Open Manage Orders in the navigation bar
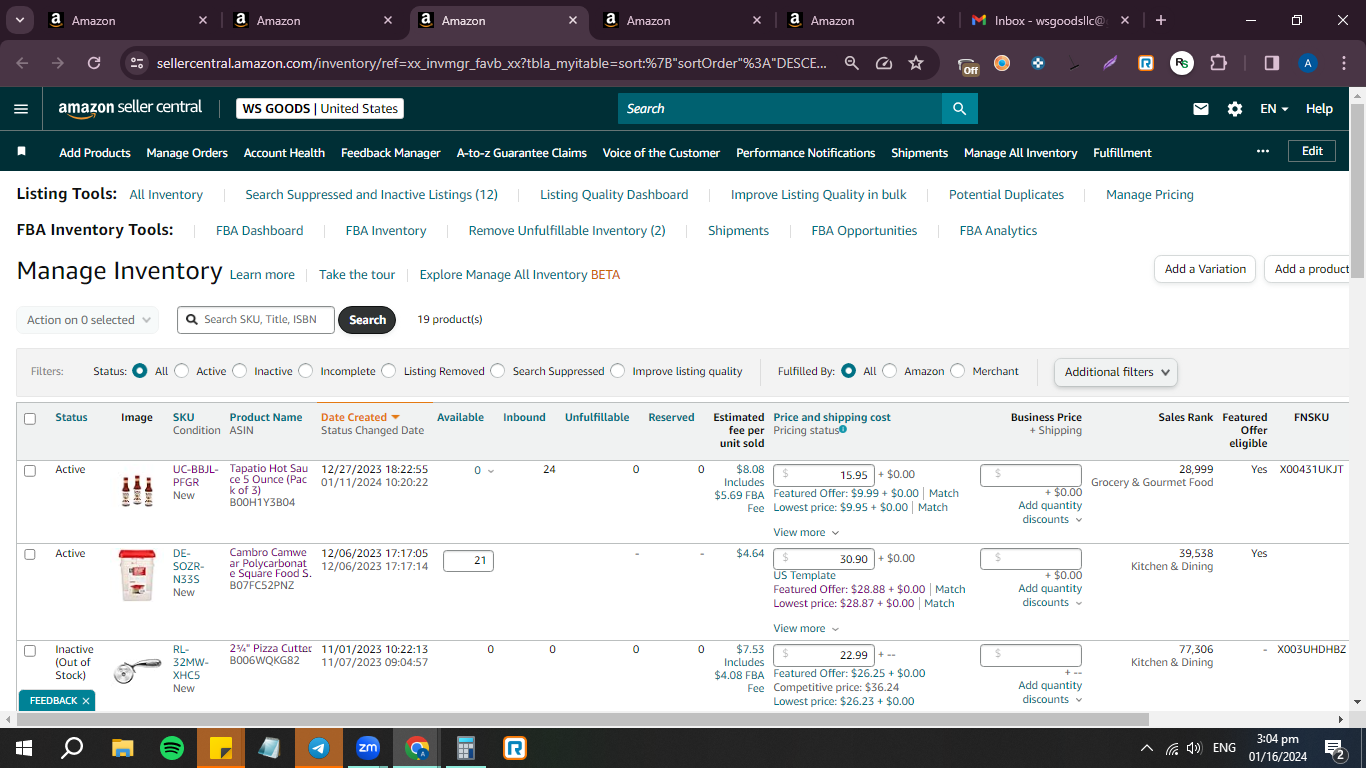 coord(187,153)
